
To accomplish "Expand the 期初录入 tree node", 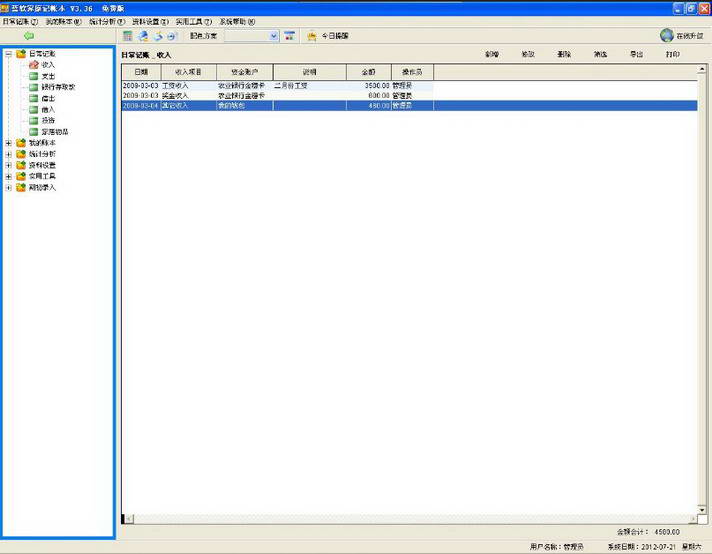I will click(x=9, y=188).
